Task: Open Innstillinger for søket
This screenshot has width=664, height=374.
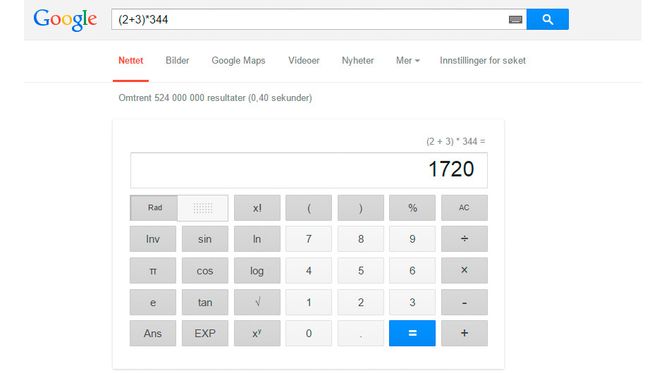Action: (482, 61)
